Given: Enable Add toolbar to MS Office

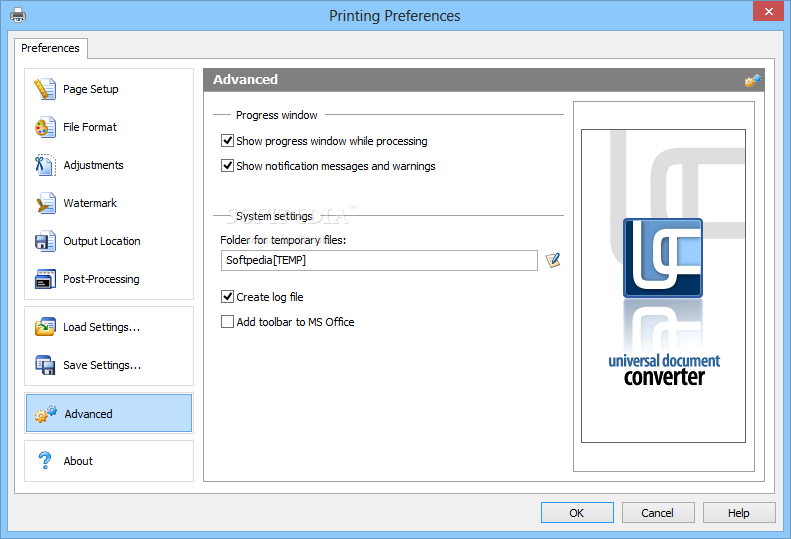Looking at the screenshot, I should [228, 321].
